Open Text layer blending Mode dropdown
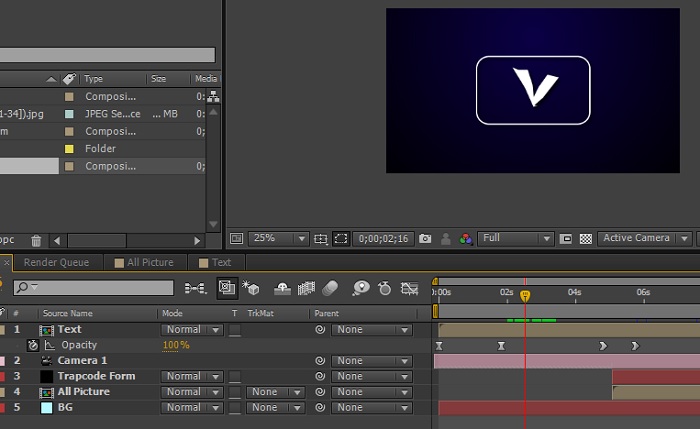The width and height of the screenshot is (700, 429). [192, 330]
